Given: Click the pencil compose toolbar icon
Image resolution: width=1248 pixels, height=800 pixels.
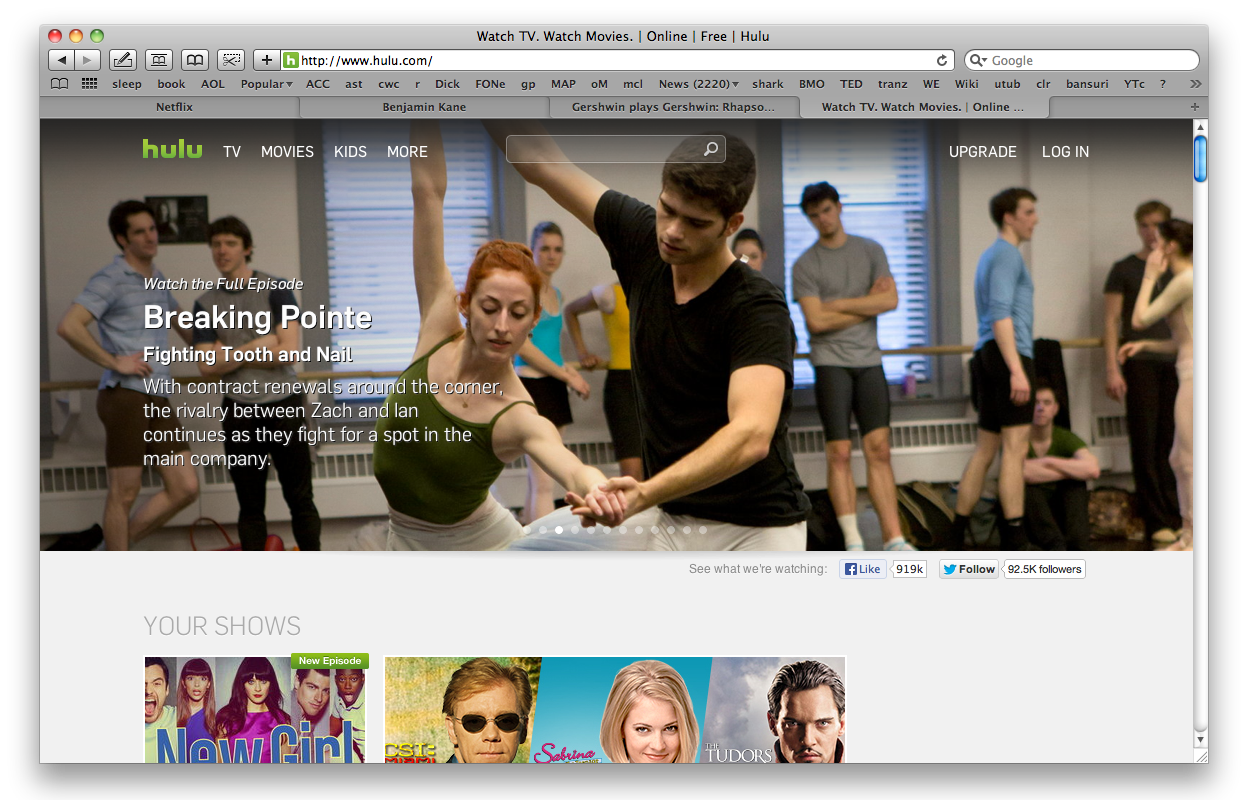Looking at the screenshot, I should point(122,60).
